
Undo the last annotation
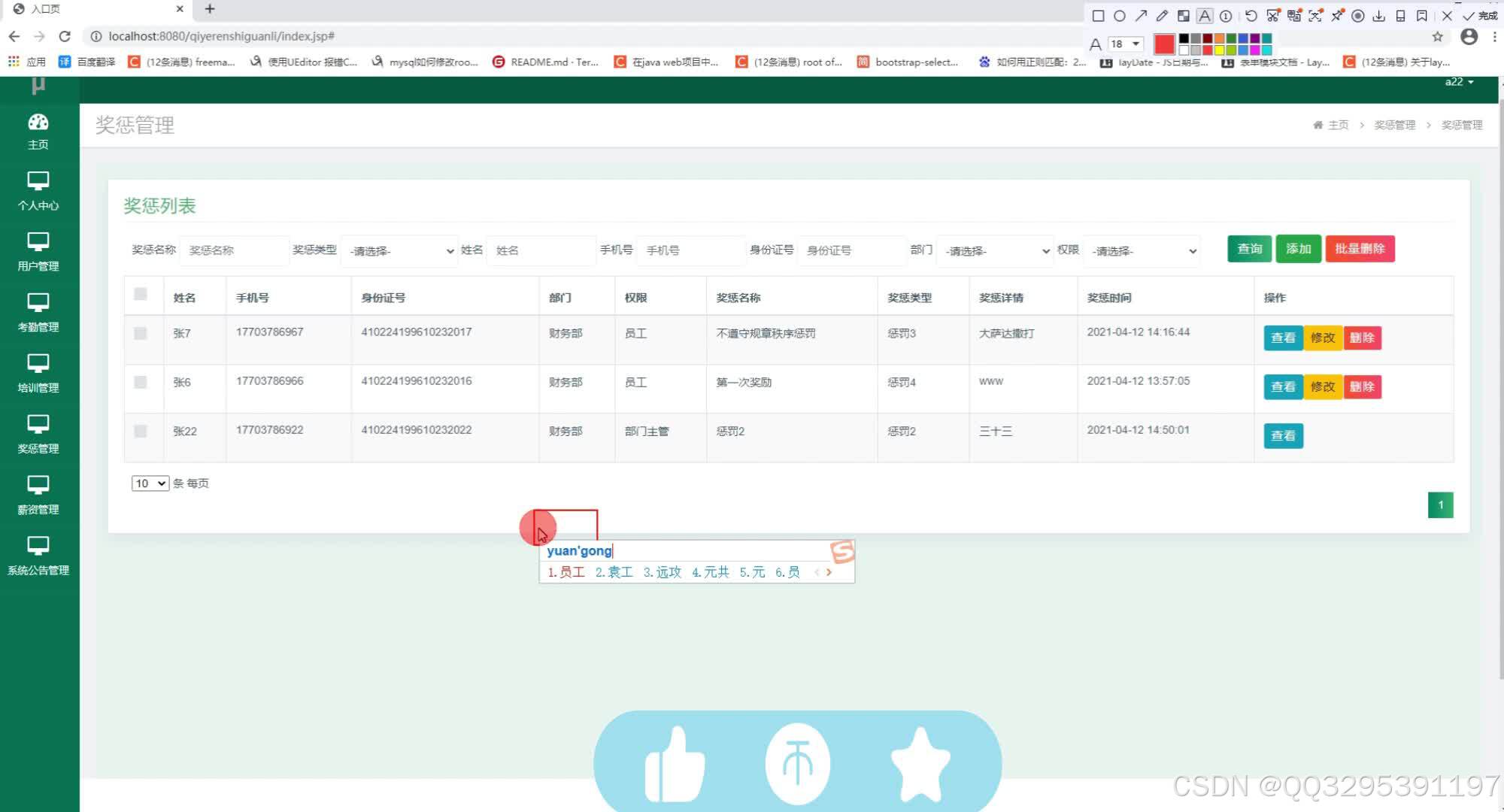[x=1251, y=16]
